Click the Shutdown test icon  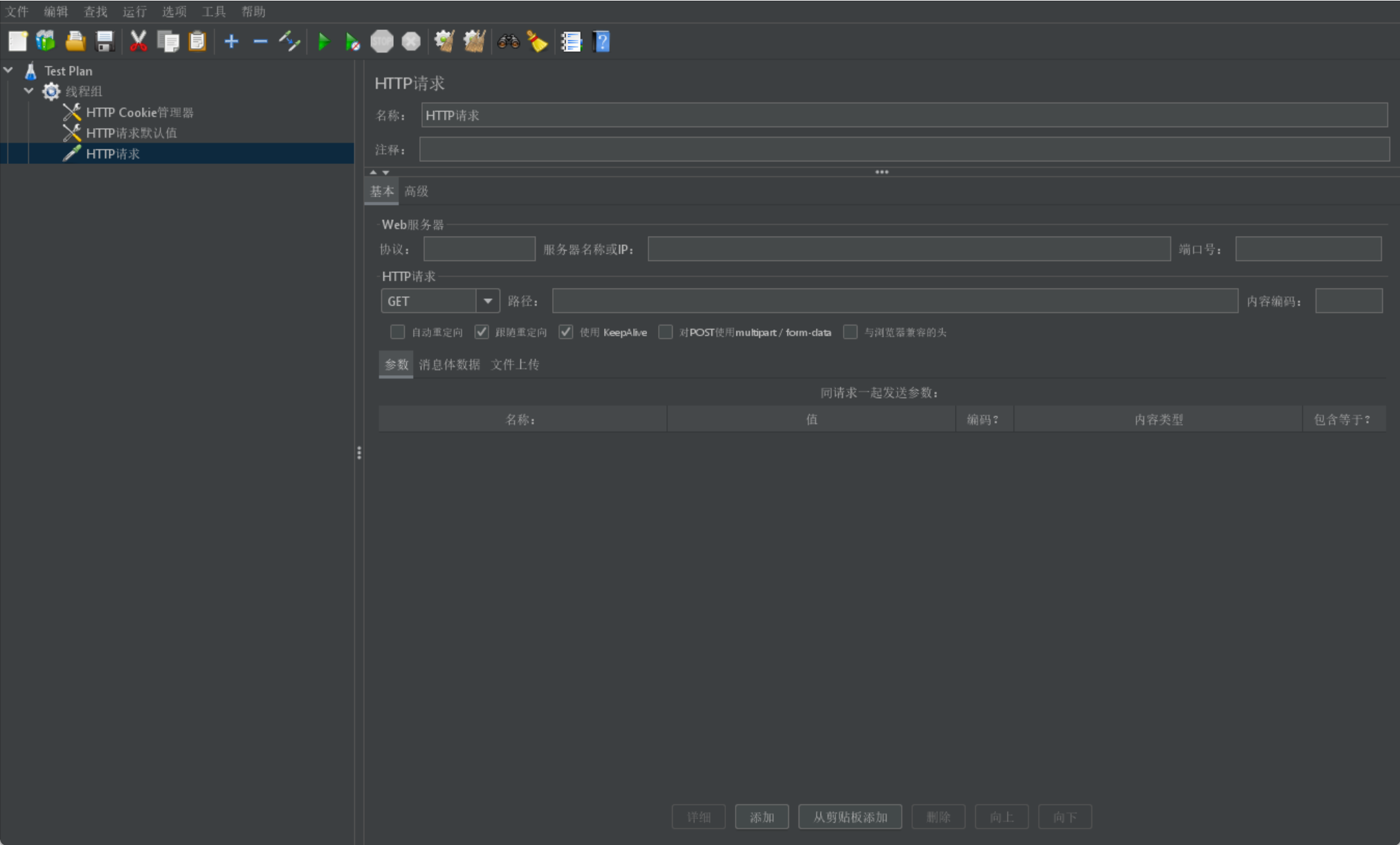pos(411,42)
